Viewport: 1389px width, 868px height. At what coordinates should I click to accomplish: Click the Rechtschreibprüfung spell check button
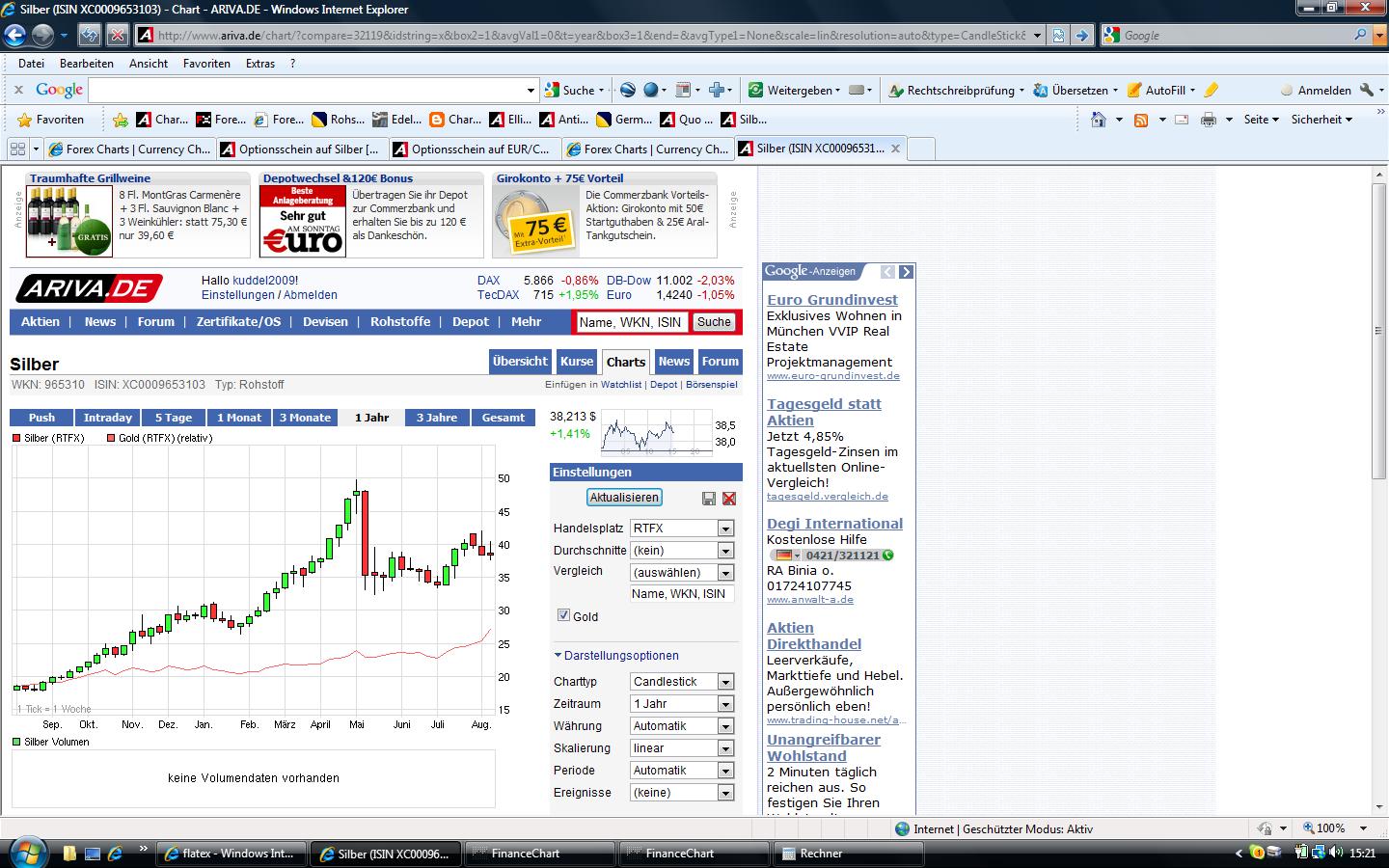tap(957, 90)
